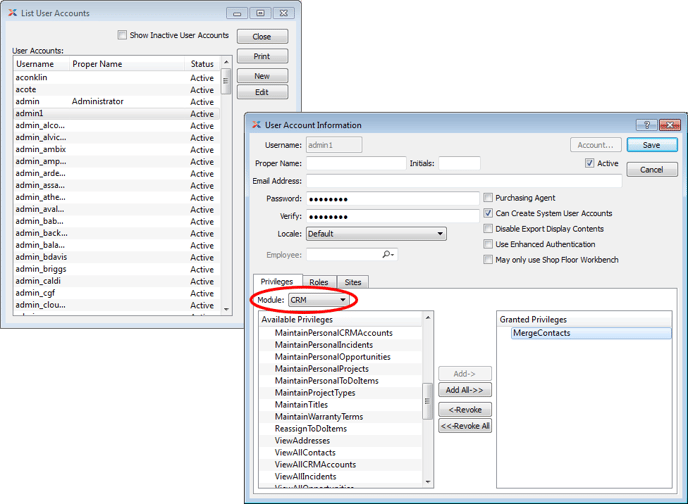
Task: Minimize the List User Accounts window
Action: point(236,13)
